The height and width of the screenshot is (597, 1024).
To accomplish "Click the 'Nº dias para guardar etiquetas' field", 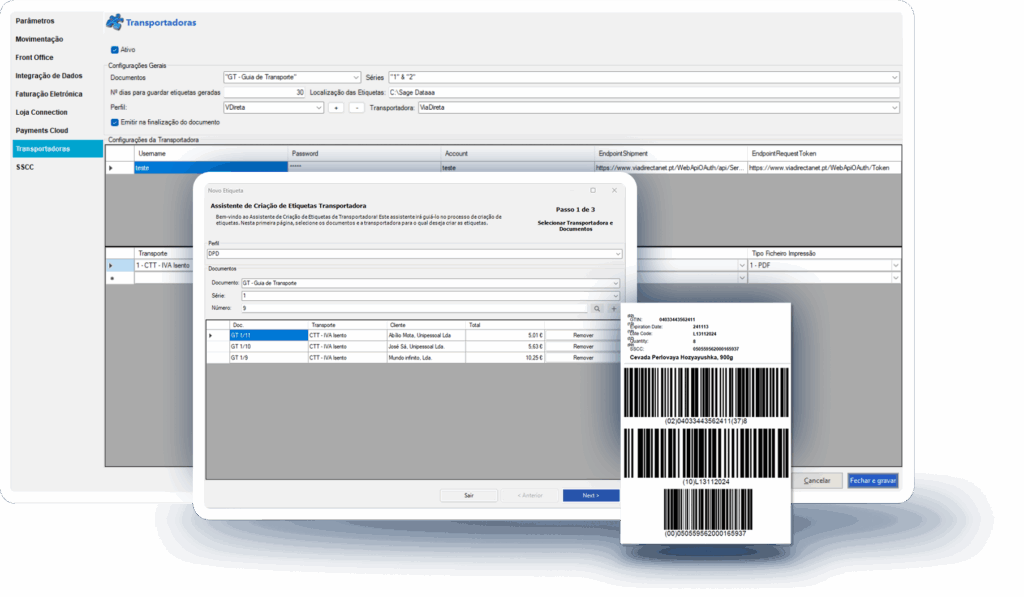I will pyautogui.click(x=264, y=93).
